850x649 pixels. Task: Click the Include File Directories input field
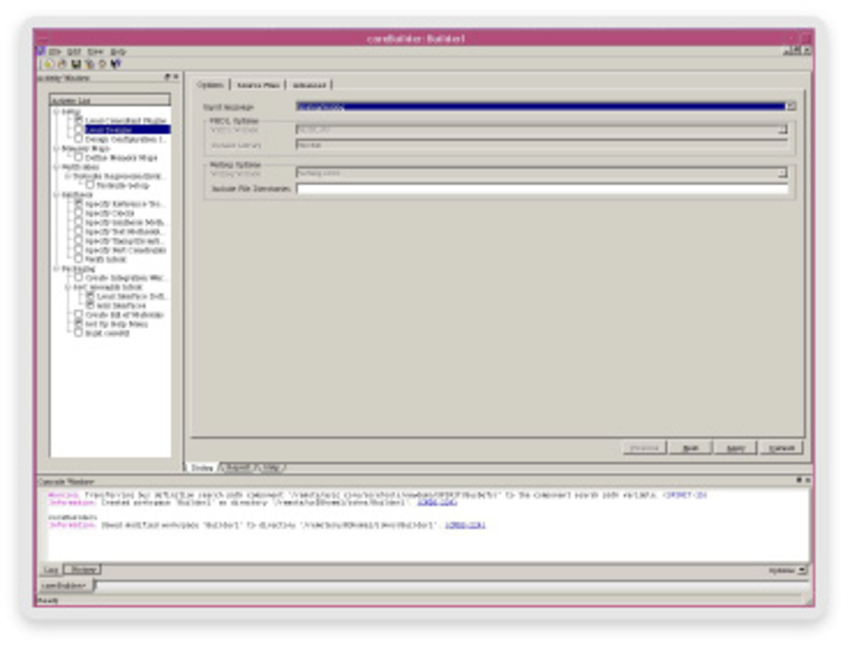pyautogui.click(x=542, y=188)
